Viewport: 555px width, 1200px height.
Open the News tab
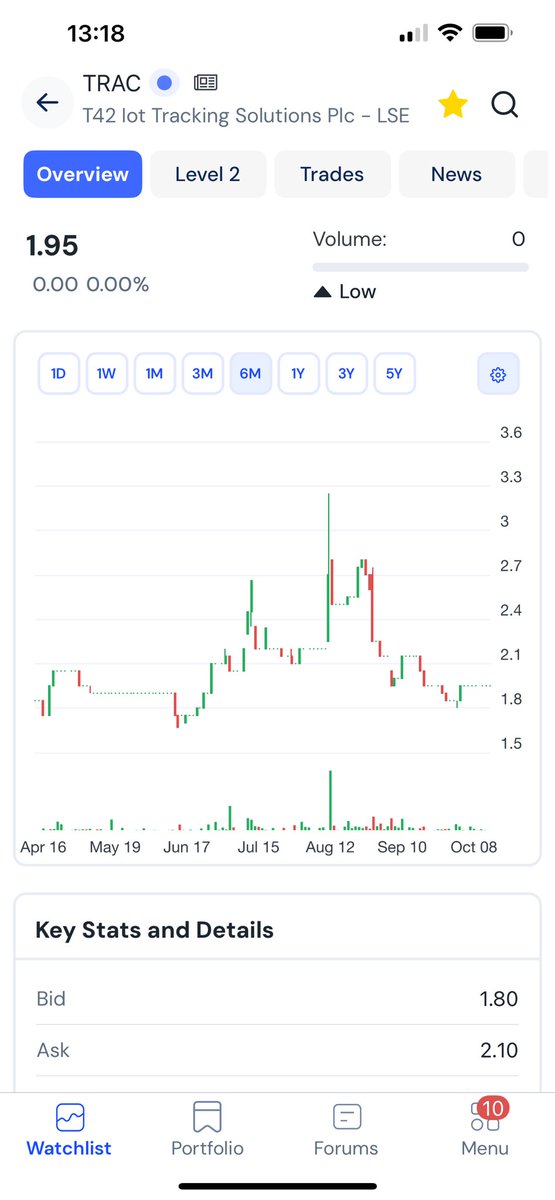[457, 174]
